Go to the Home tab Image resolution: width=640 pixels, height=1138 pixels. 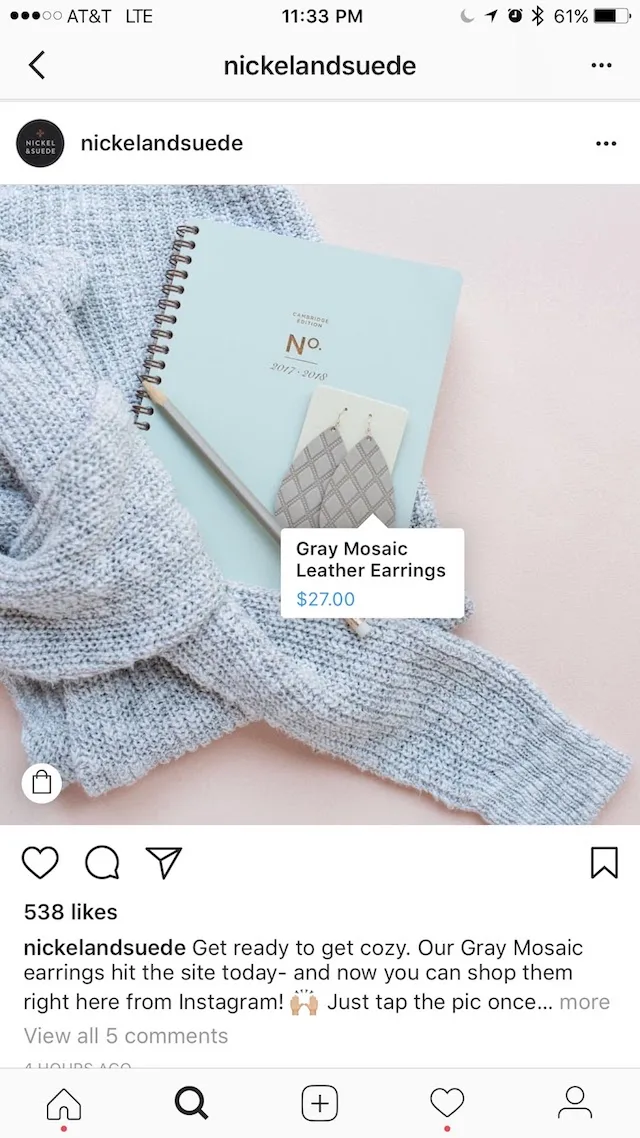tap(64, 1104)
